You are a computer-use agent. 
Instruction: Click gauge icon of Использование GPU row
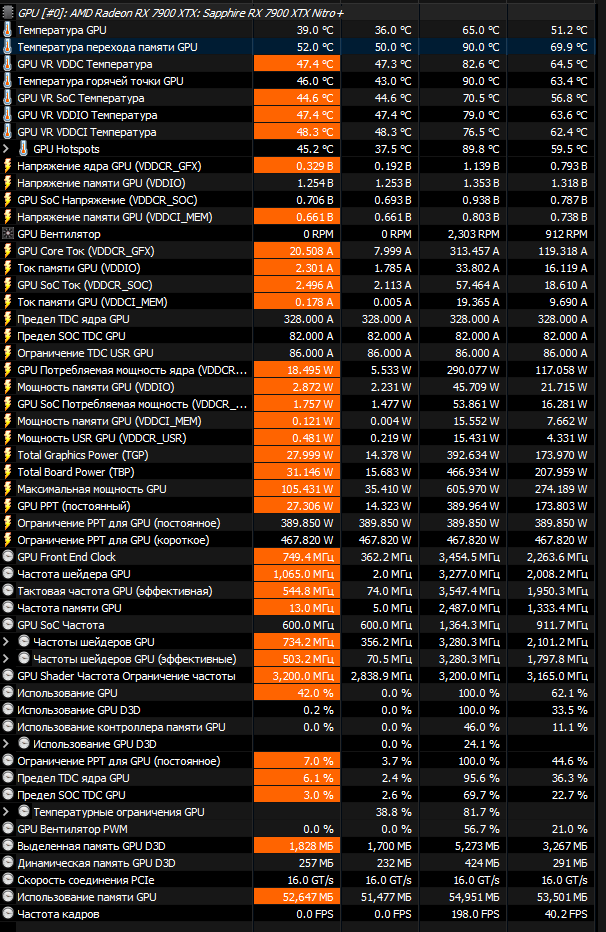(8, 693)
